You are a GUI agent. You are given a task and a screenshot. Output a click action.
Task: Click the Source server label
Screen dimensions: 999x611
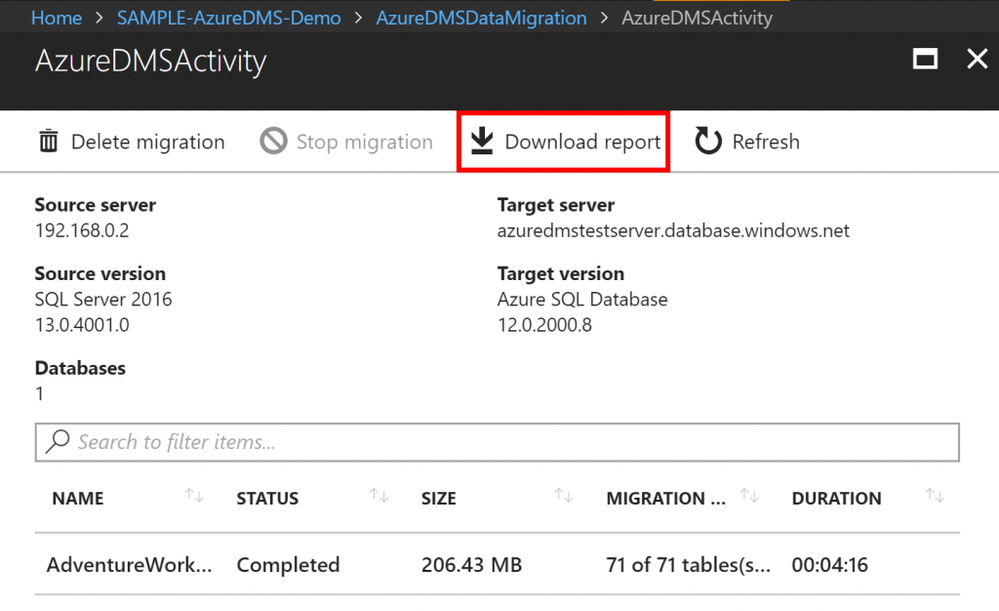pyautogui.click(x=96, y=205)
